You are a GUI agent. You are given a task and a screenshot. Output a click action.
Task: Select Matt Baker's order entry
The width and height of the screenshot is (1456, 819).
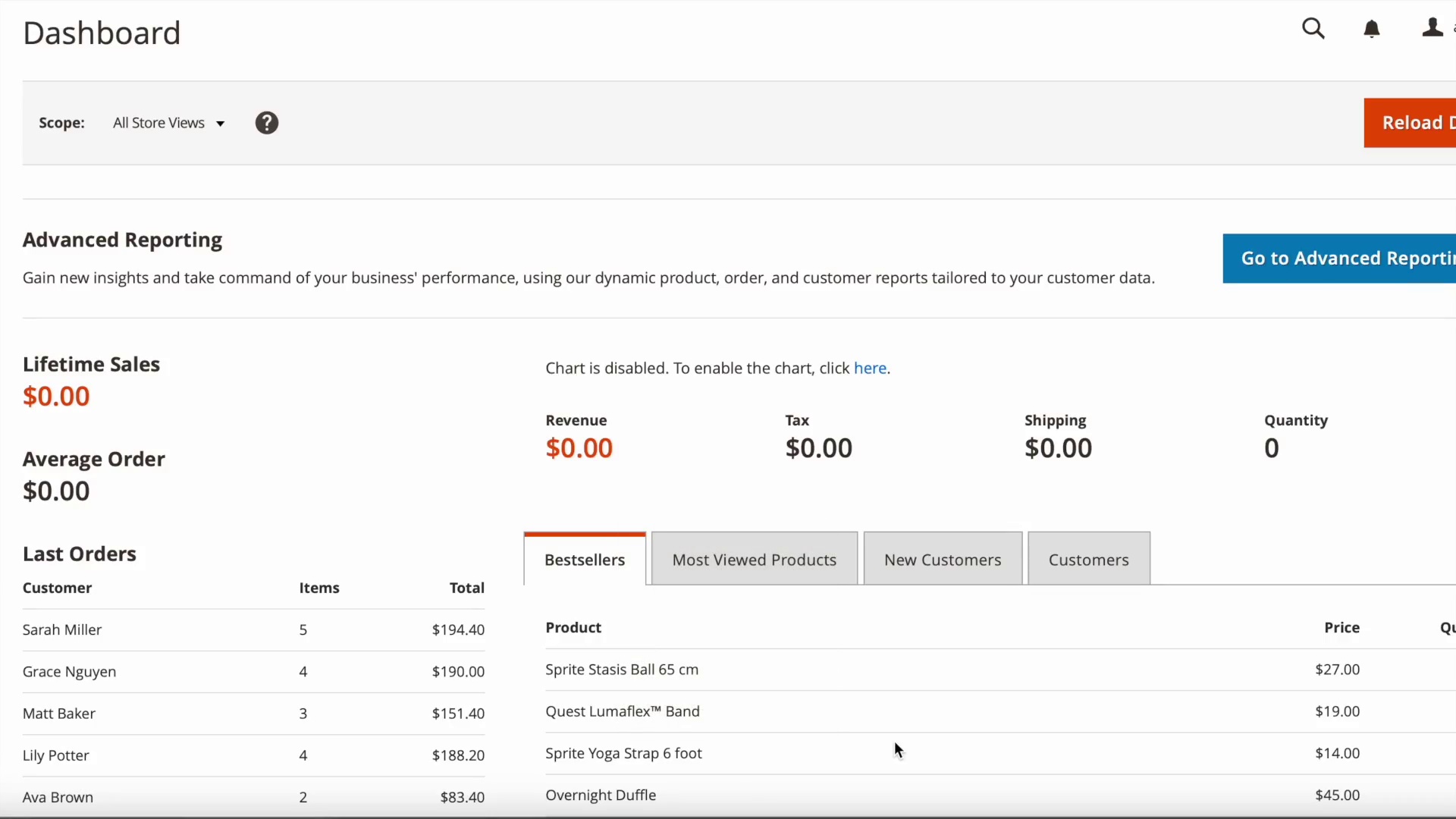59,714
